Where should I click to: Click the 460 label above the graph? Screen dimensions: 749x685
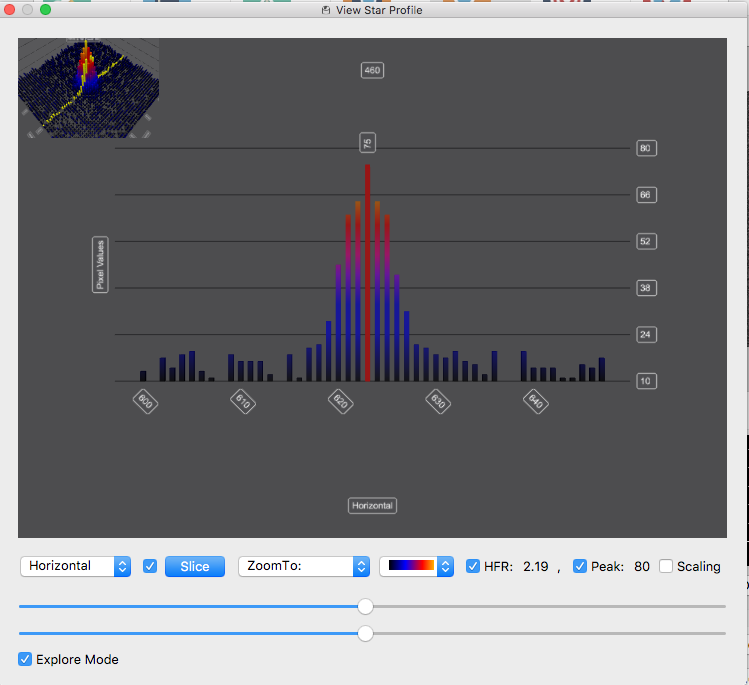[x=372, y=71]
